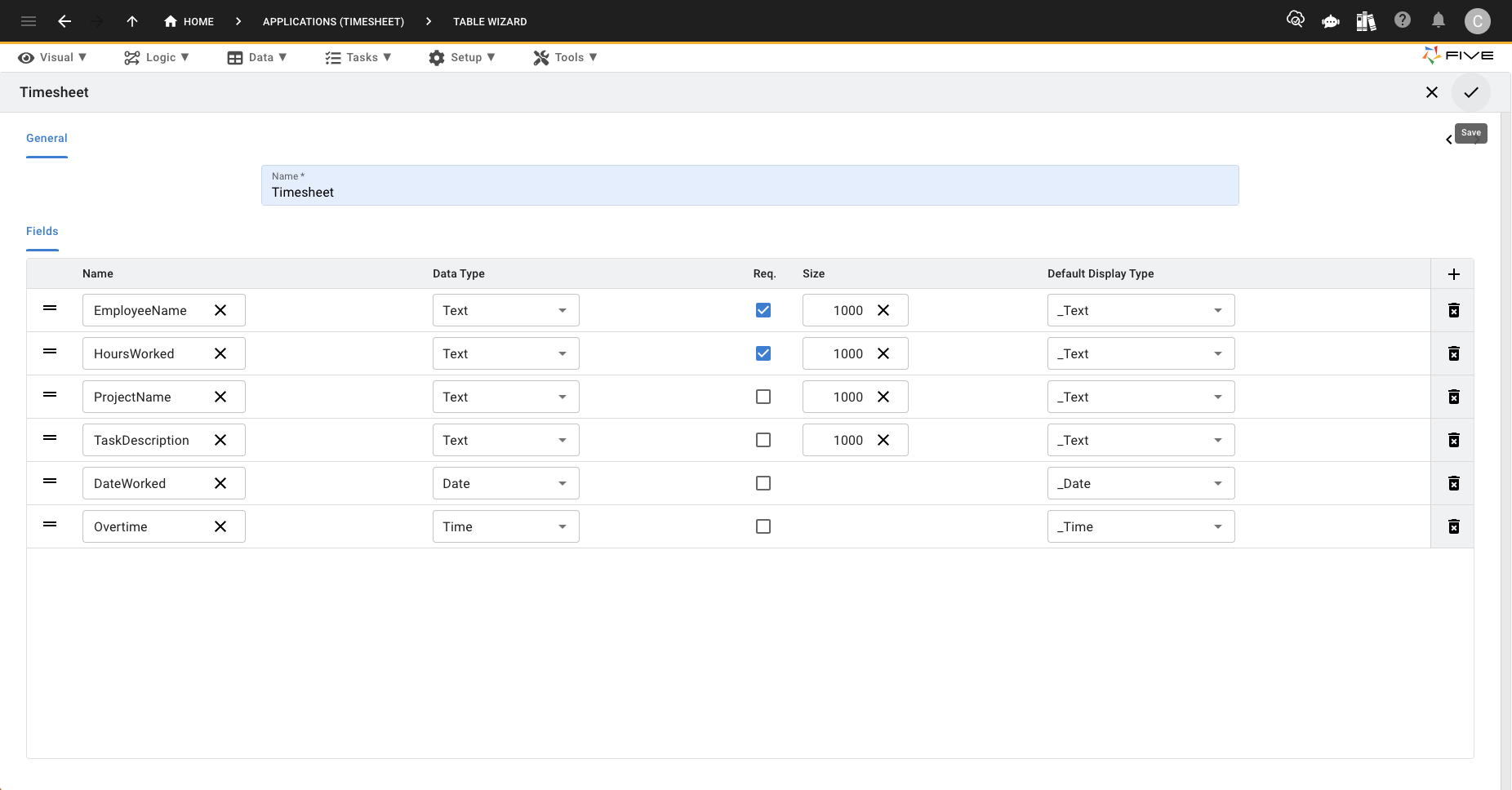Viewport: 1512px width, 790px height.
Task: Open the Default Display Type dropdown for Overtime
Action: point(1141,526)
